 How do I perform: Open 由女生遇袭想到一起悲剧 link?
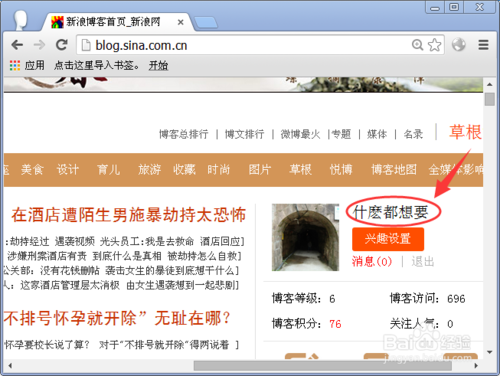pyautogui.click(x=181, y=285)
